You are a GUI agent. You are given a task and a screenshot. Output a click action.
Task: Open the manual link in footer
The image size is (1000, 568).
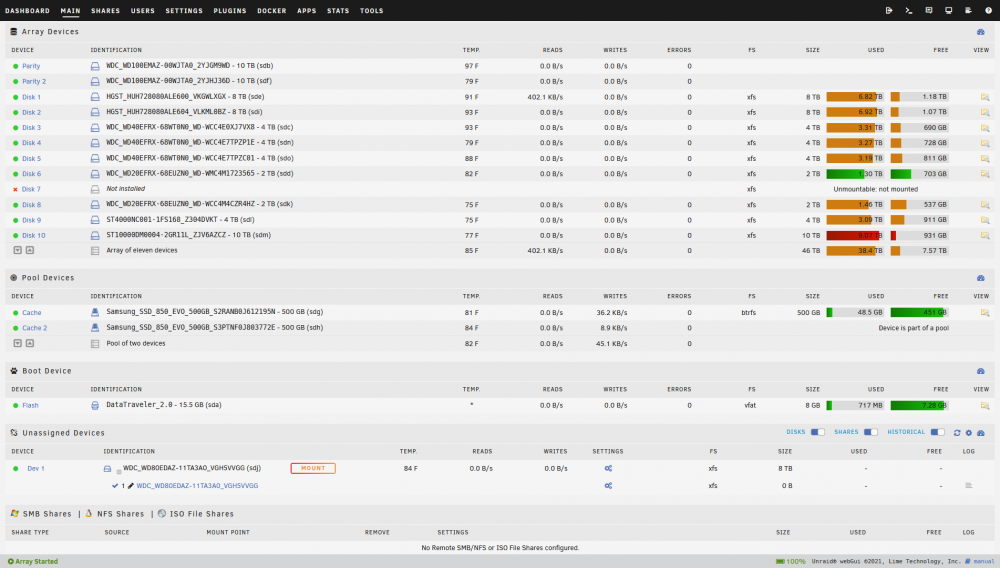coord(983,562)
